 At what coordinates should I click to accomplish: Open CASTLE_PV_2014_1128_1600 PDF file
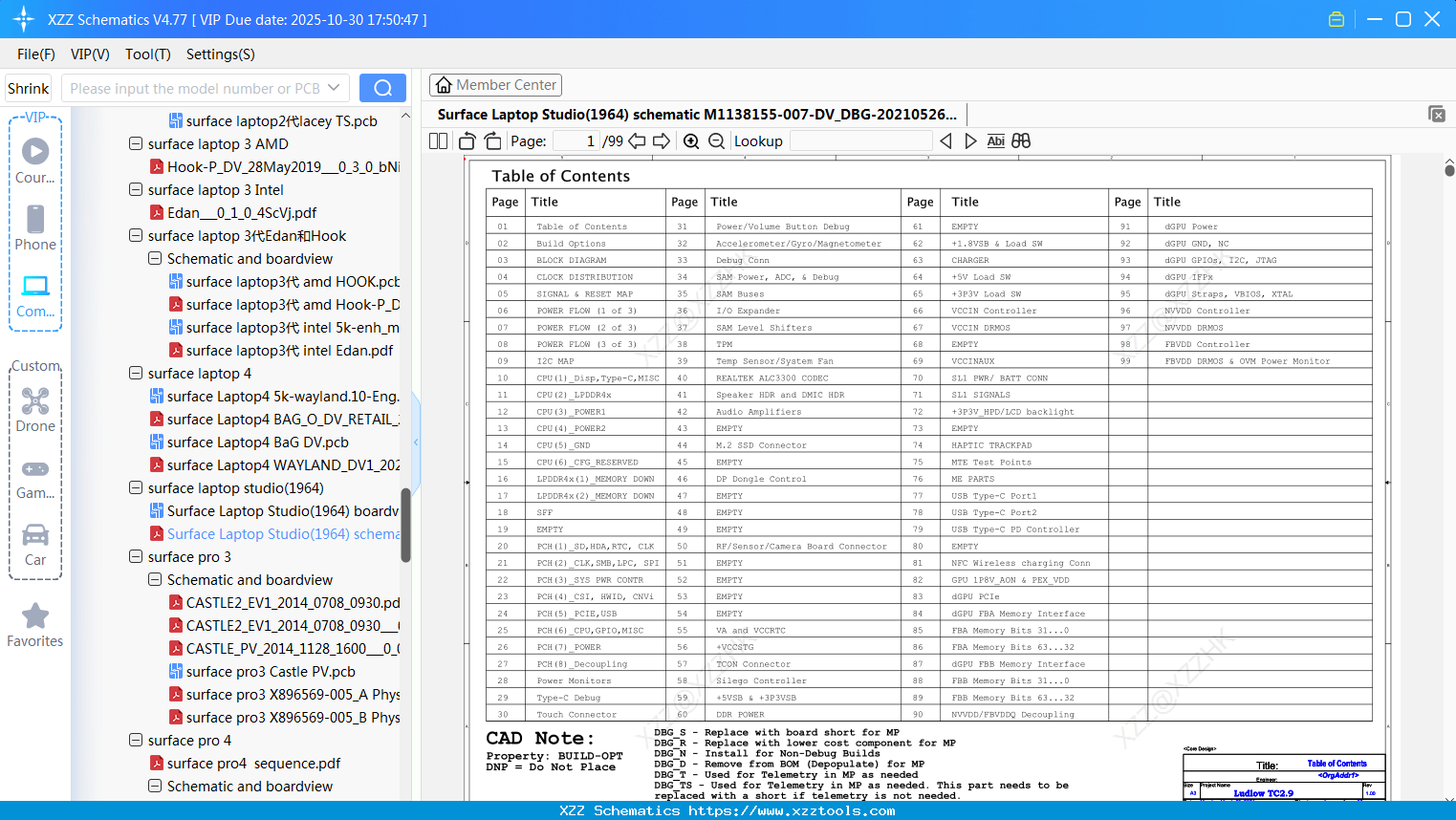[x=284, y=648]
